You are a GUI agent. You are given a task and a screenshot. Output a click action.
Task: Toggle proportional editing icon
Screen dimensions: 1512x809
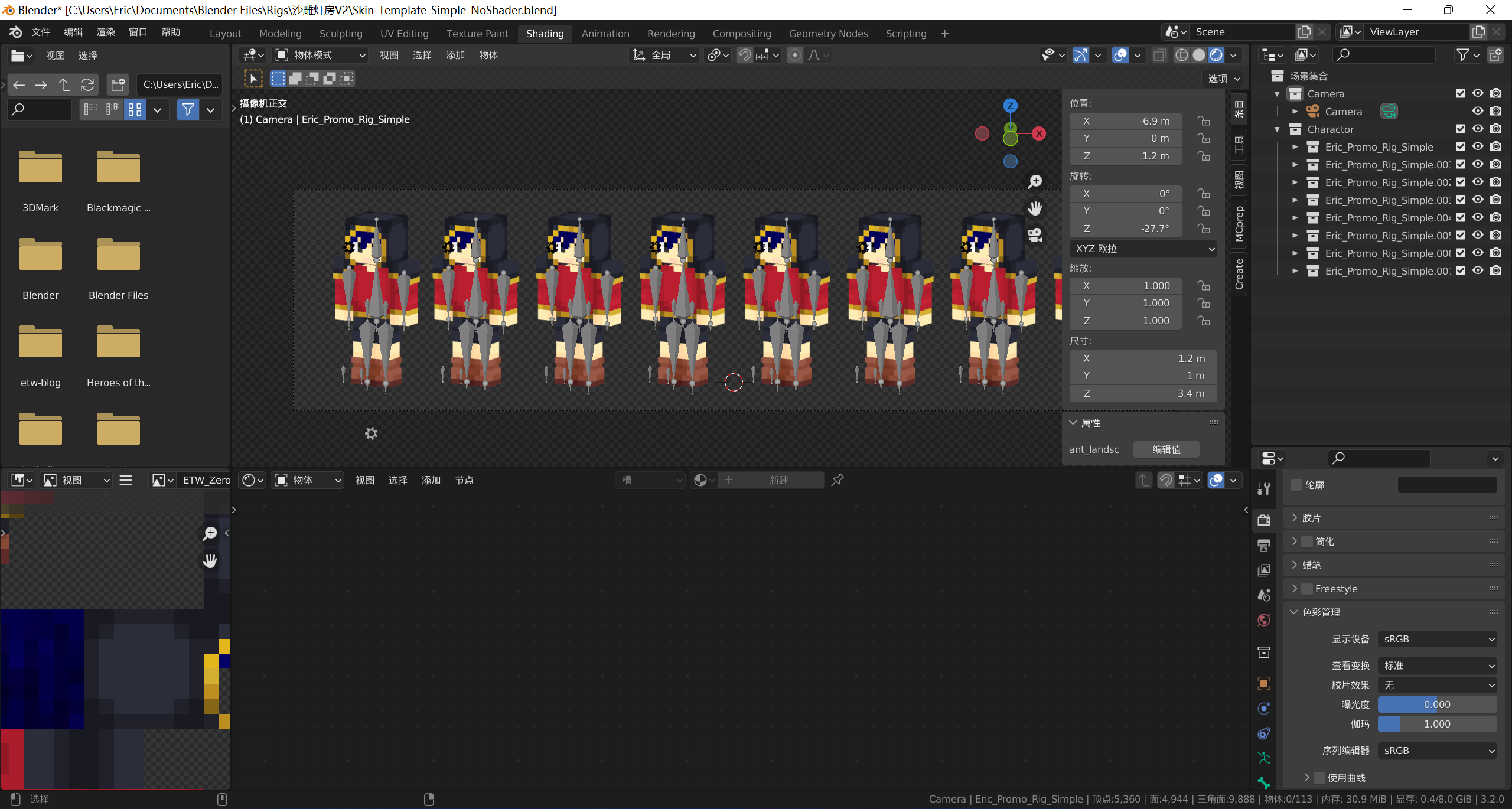[x=795, y=55]
